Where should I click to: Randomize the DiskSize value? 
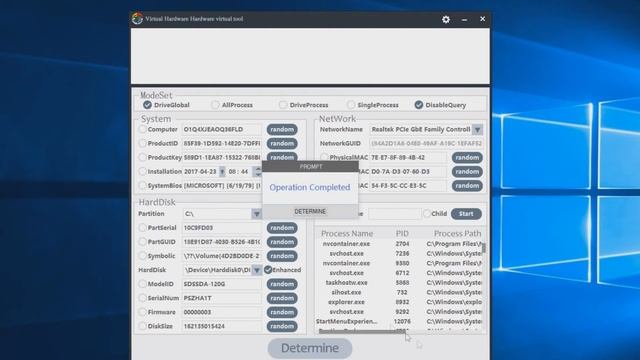tap(282, 326)
